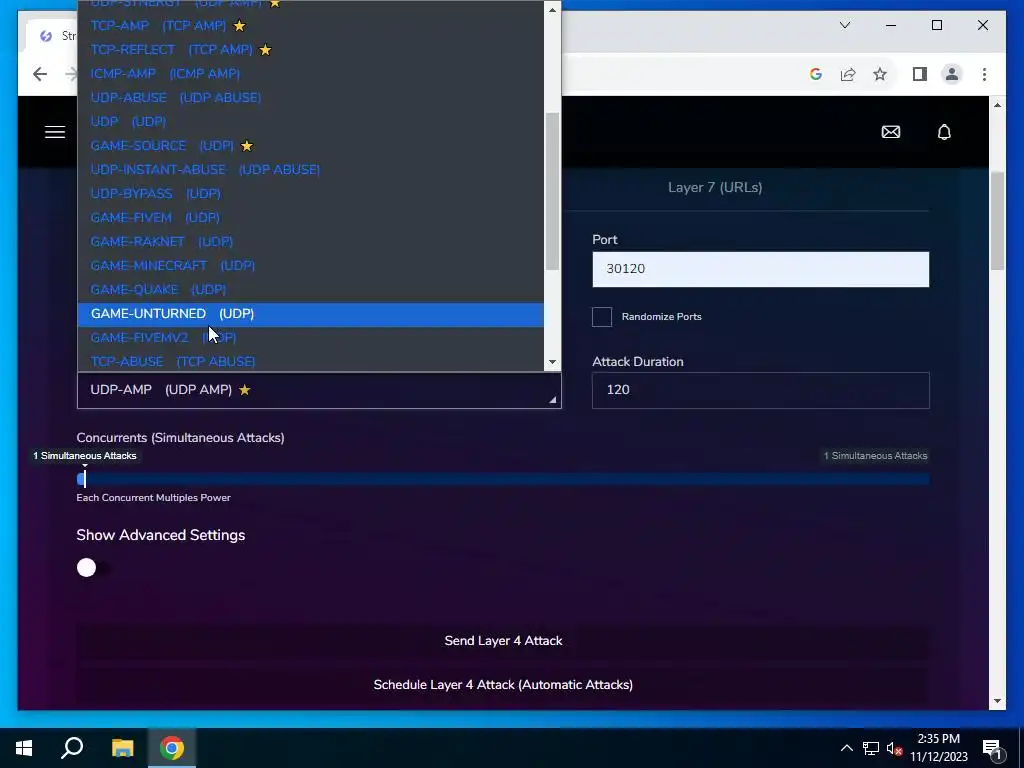The height and width of the screenshot is (768, 1024).
Task: Choose GAME-FIVEM (UDP) option
Action: 310,217
